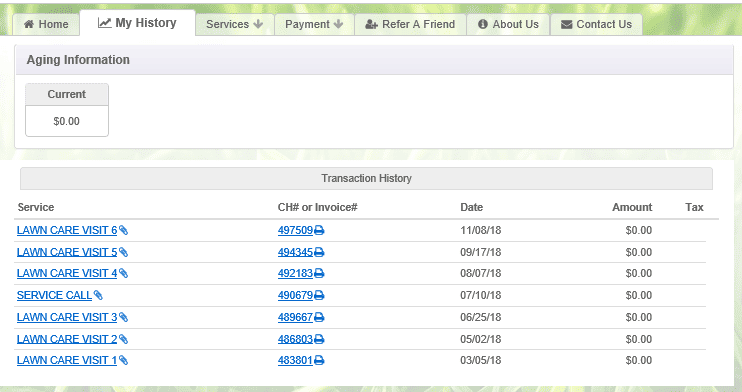This screenshot has width=742, height=392.
Task: Click the date 06/25/18
Action: (x=480, y=317)
